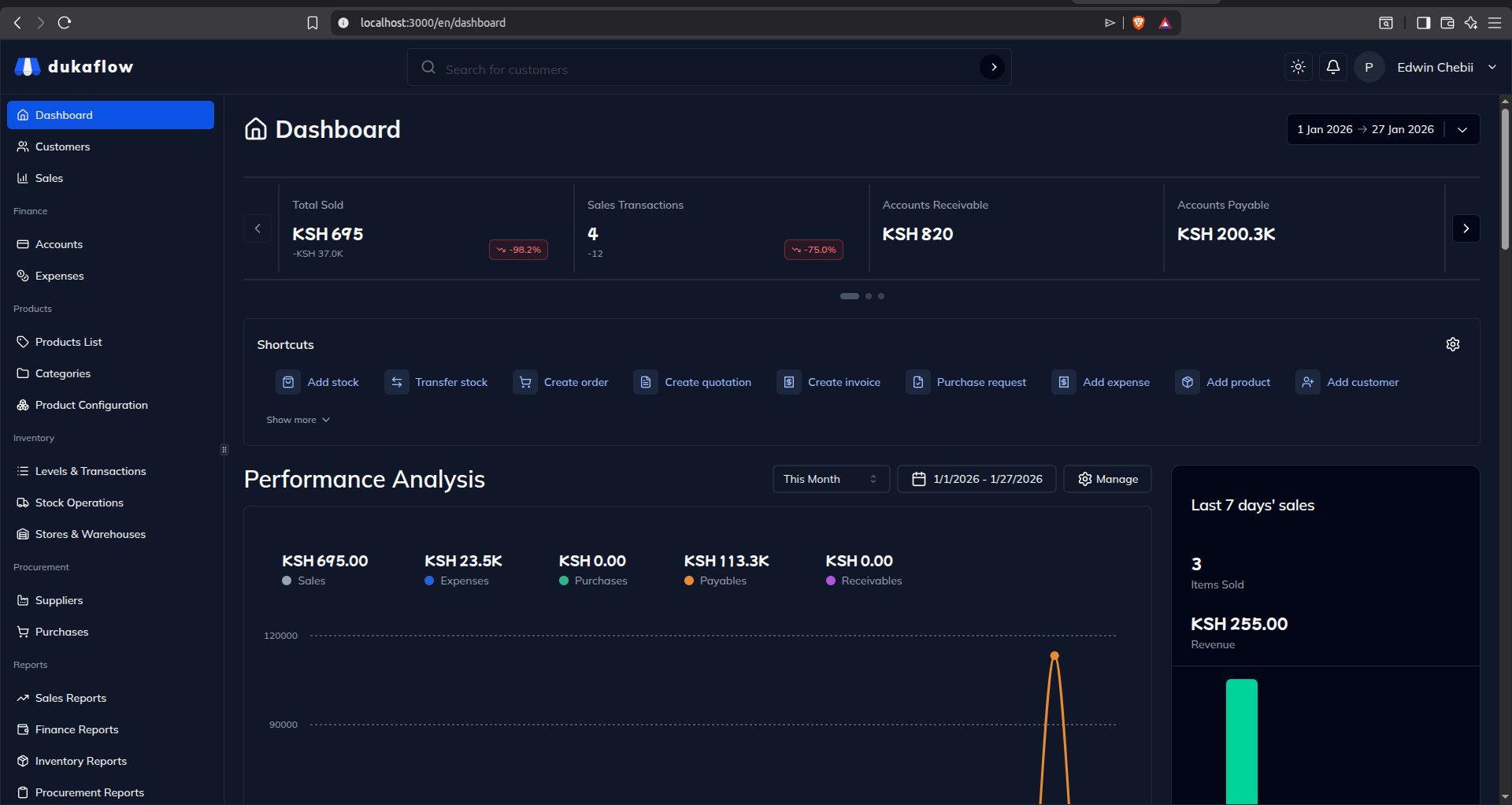This screenshot has height=805, width=1512.
Task: Click the Total Sold -98.2% change badge
Action: [519, 250]
